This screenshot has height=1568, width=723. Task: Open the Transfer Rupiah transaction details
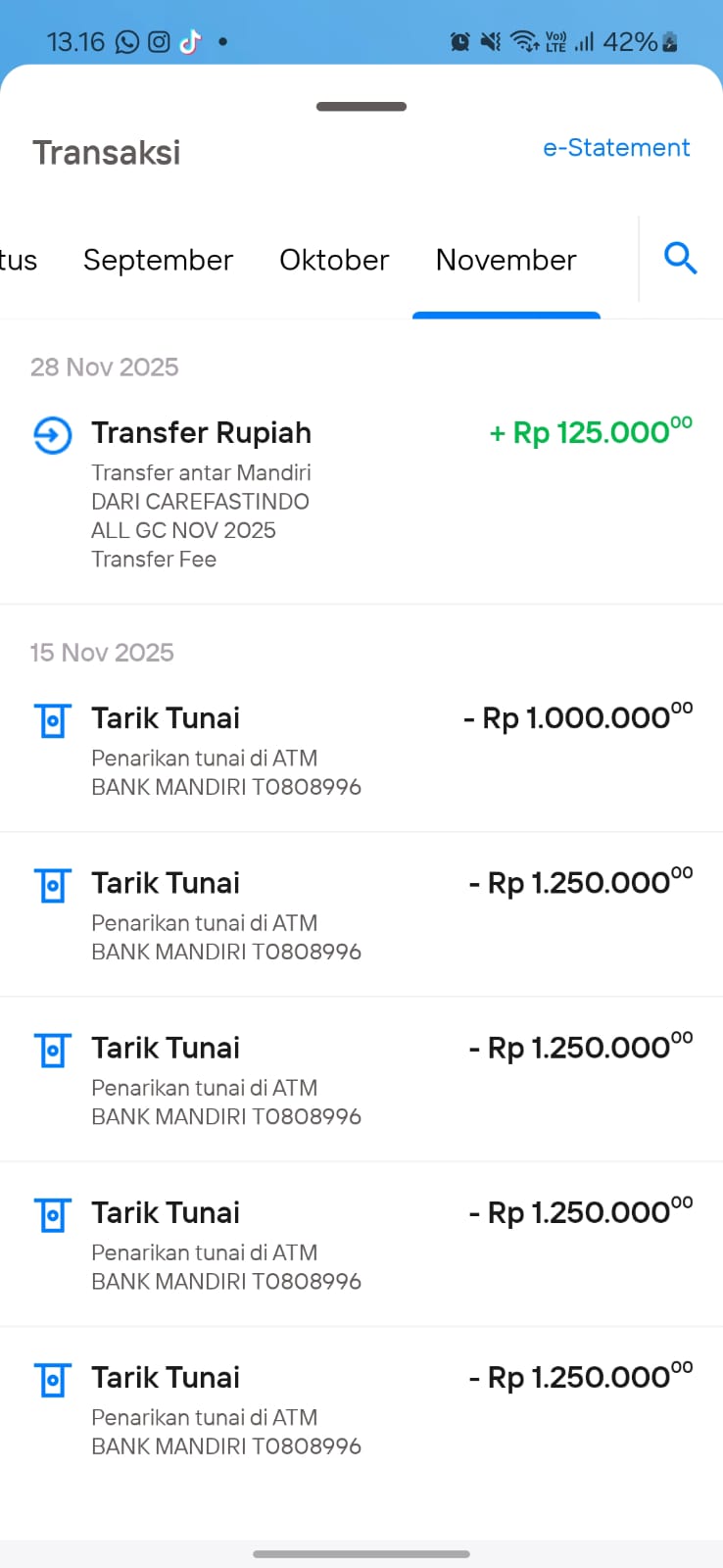[202, 433]
